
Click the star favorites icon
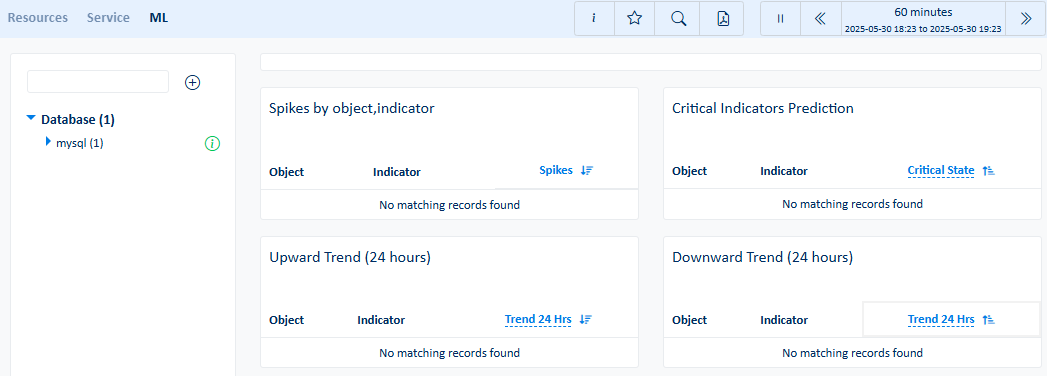tap(634, 19)
